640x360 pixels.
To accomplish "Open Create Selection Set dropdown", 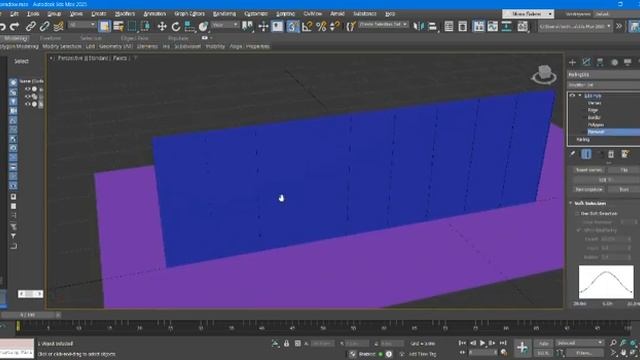I will [383, 25].
